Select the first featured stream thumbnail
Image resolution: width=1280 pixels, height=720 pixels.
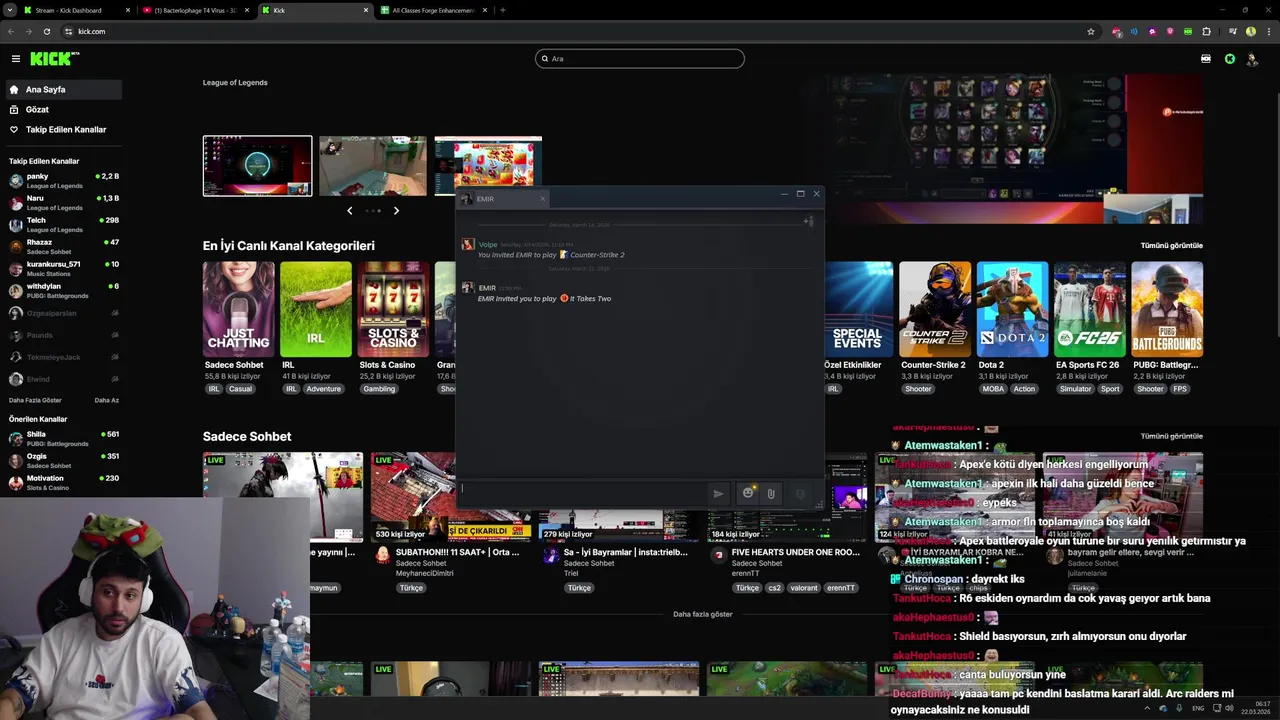(257, 166)
